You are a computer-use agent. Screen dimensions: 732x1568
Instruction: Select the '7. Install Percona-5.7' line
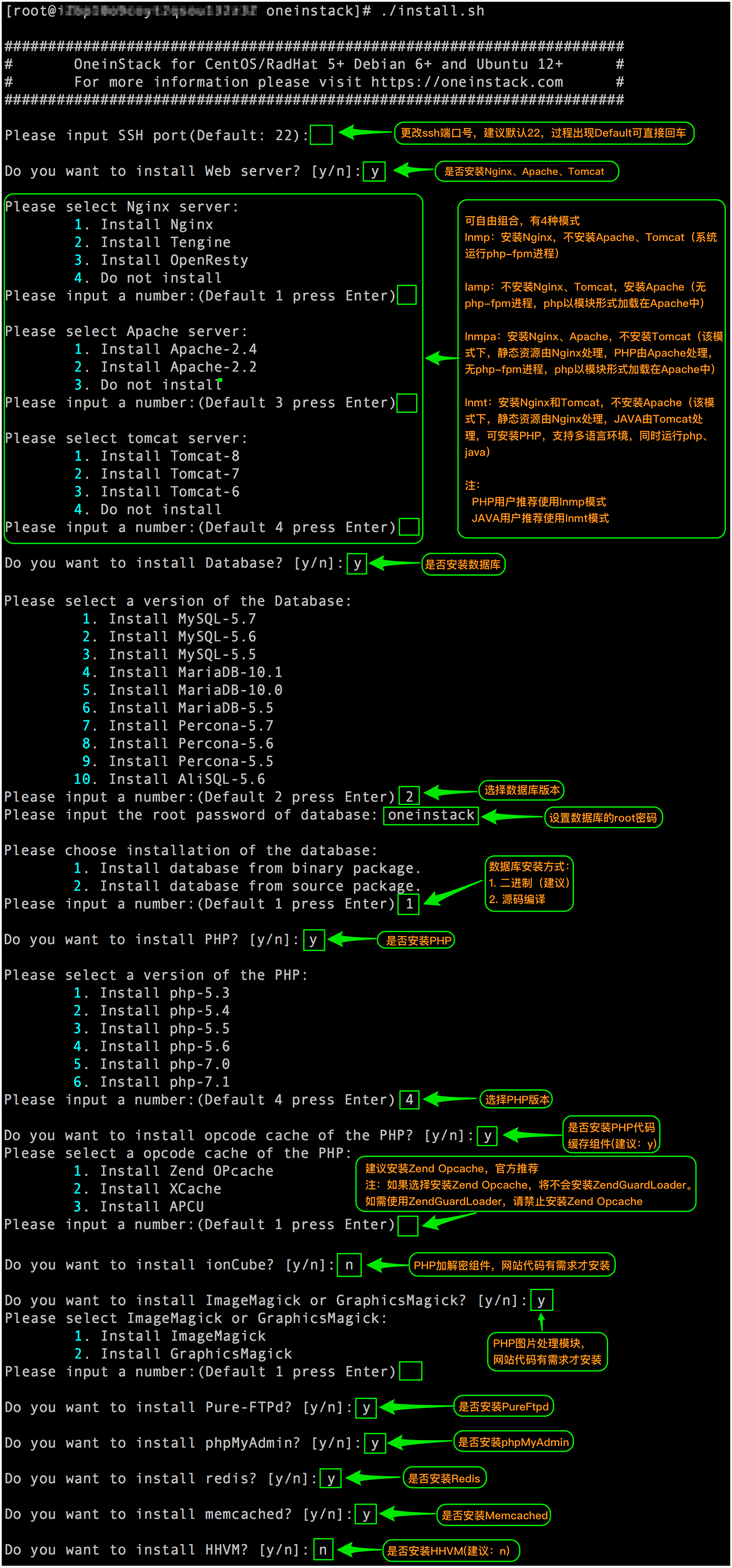pyautogui.click(x=178, y=725)
